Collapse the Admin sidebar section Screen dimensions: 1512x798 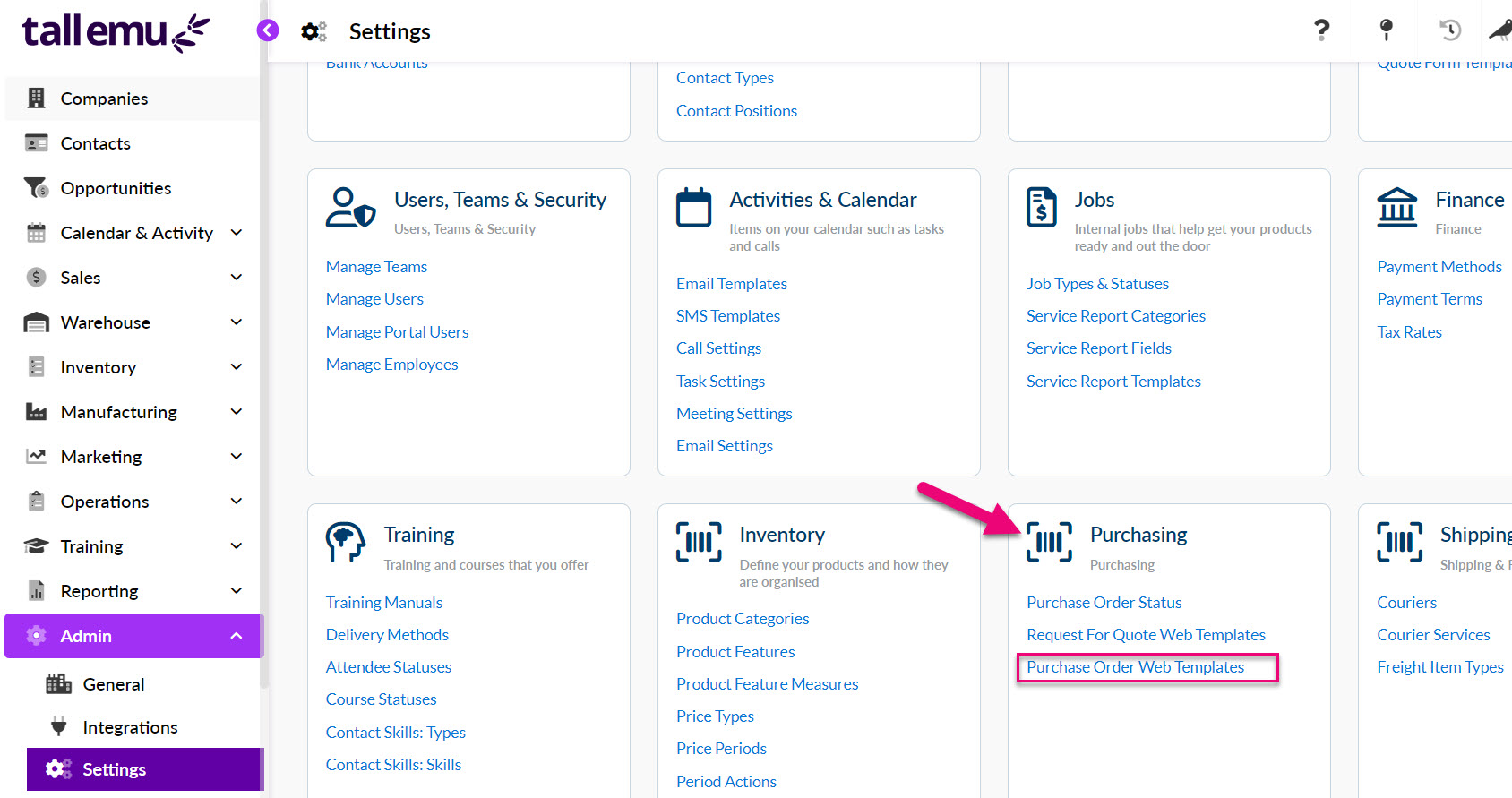point(236,636)
